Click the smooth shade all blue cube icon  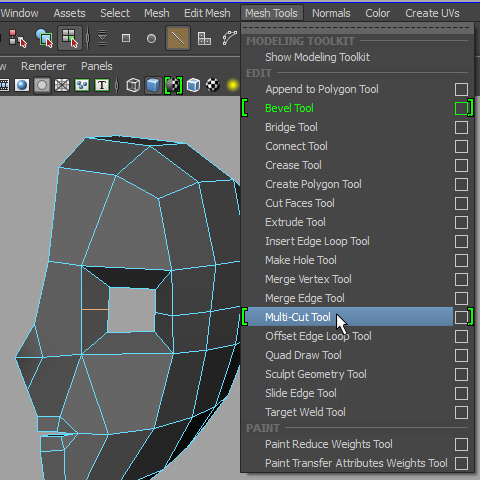(x=153, y=85)
